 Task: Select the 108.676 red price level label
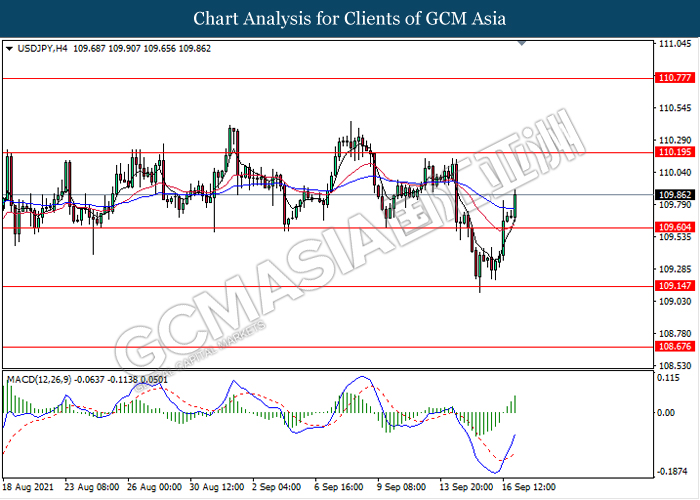point(675,346)
